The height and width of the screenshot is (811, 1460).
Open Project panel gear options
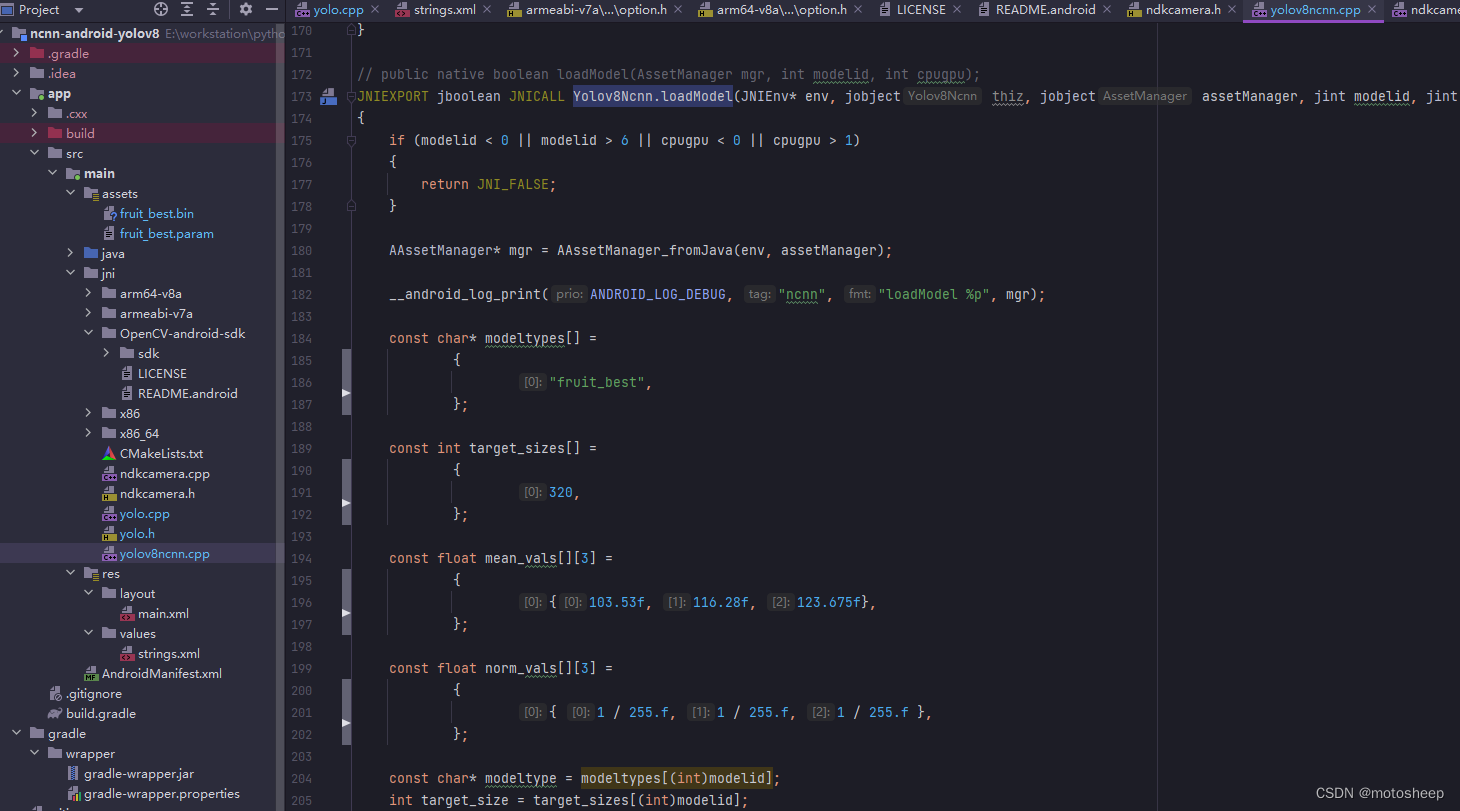(246, 9)
